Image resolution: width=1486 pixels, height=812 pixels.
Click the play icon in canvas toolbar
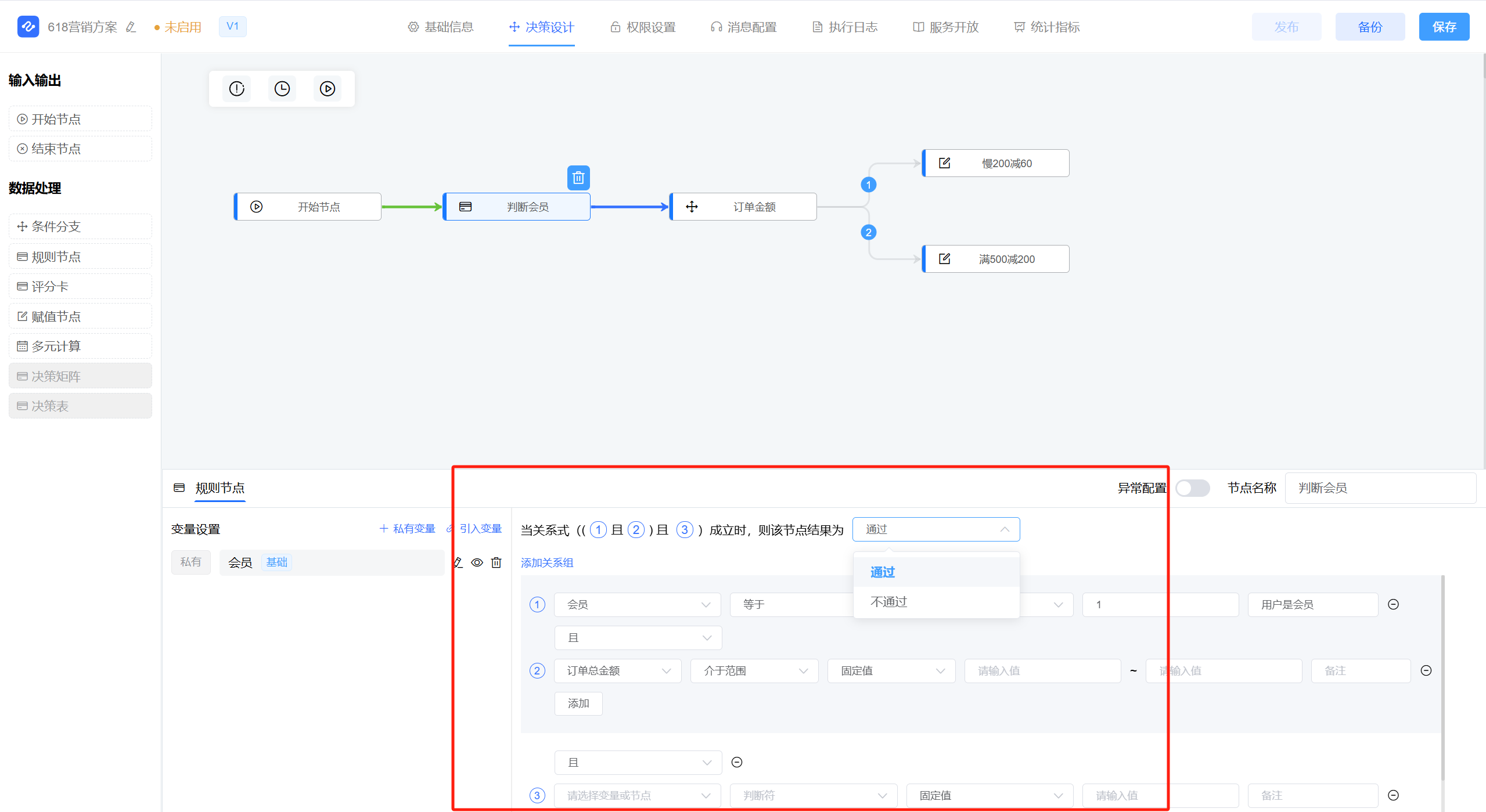pos(328,89)
